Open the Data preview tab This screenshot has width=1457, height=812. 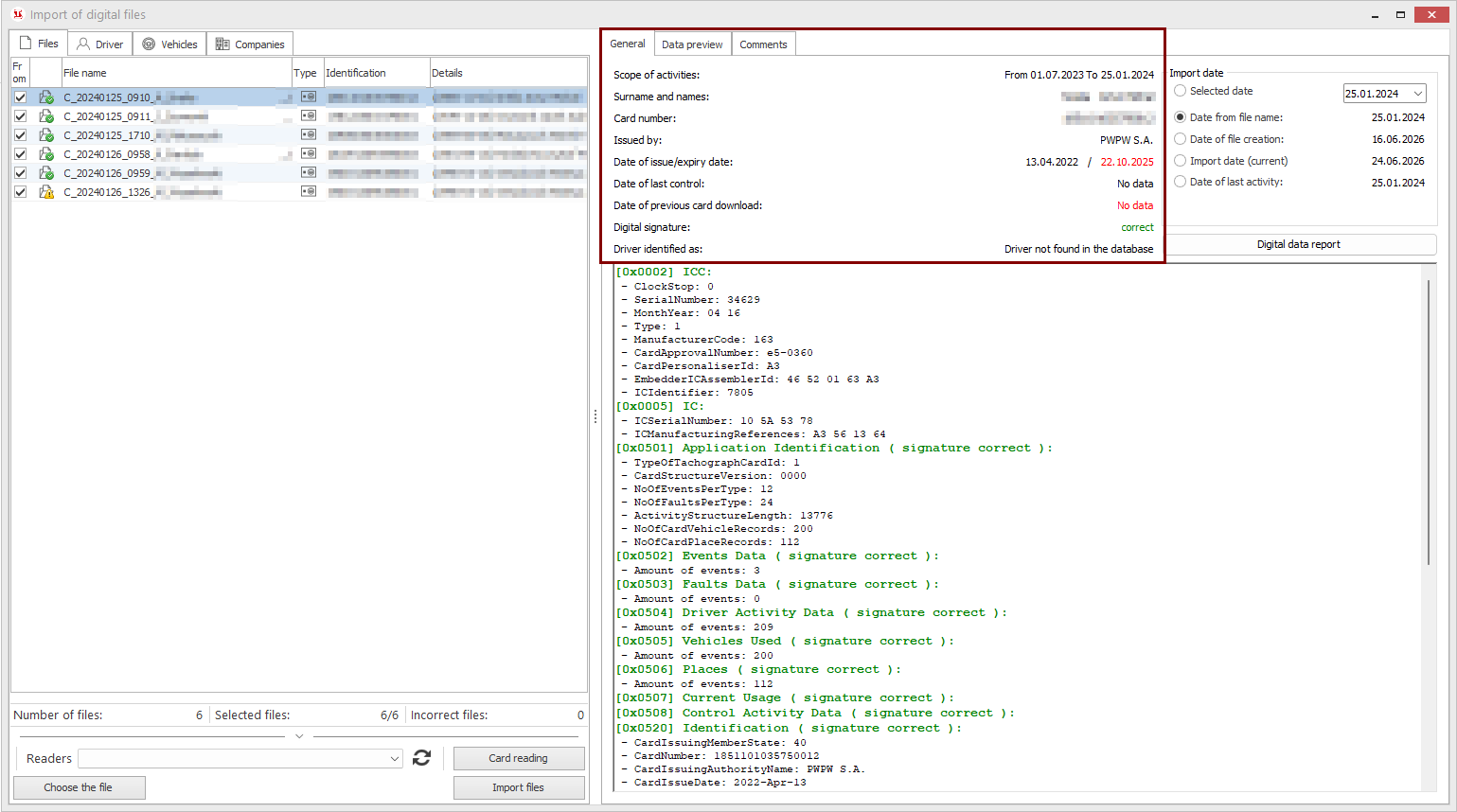click(692, 44)
